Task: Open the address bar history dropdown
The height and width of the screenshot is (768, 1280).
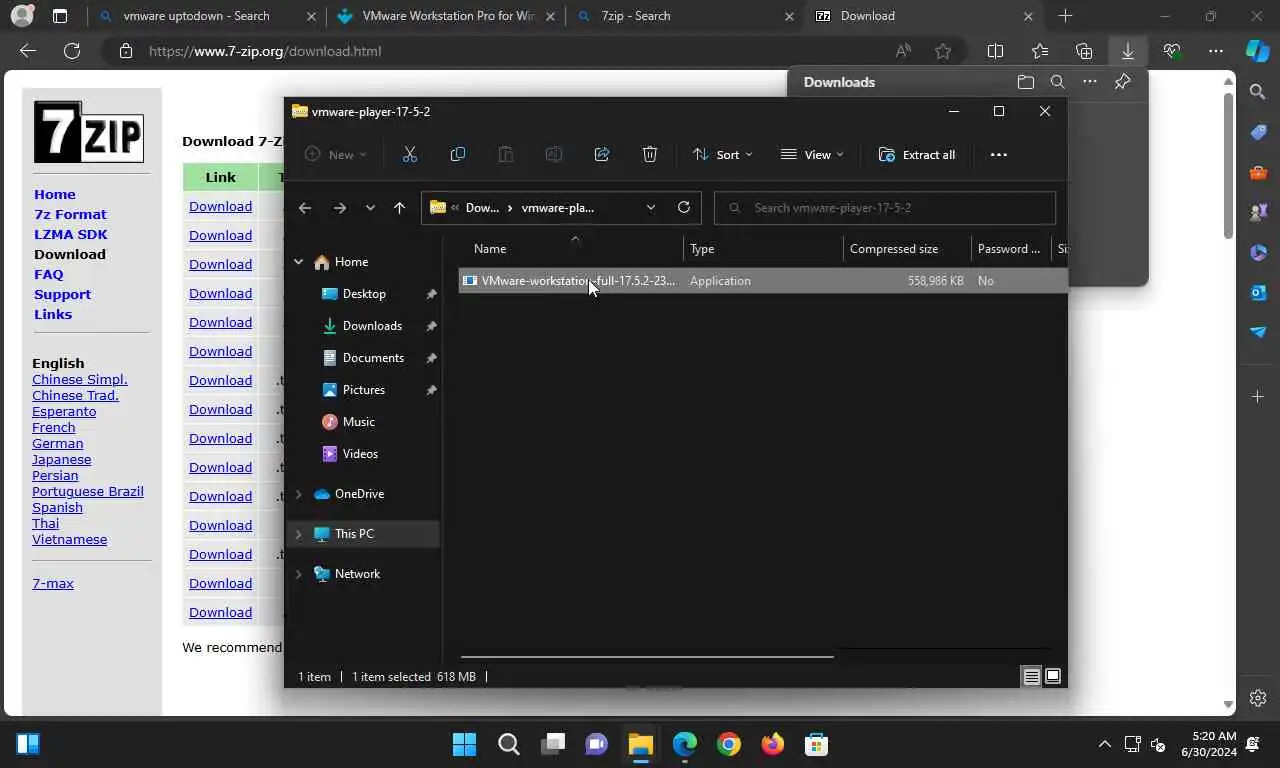Action: coord(651,208)
